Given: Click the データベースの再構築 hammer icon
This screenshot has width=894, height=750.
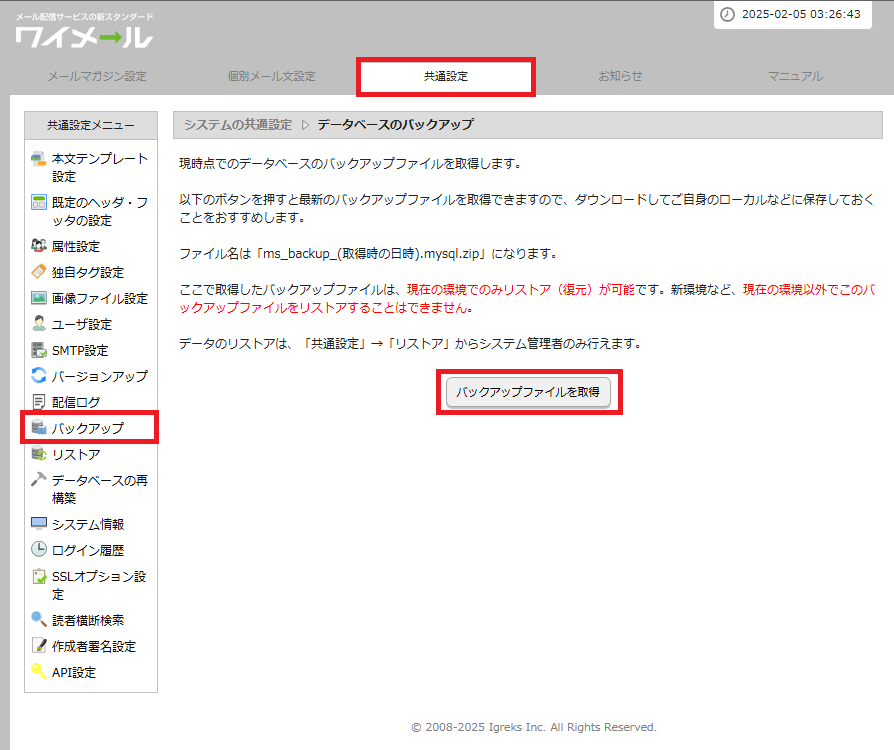Looking at the screenshot, I should (x=38, y=480).
